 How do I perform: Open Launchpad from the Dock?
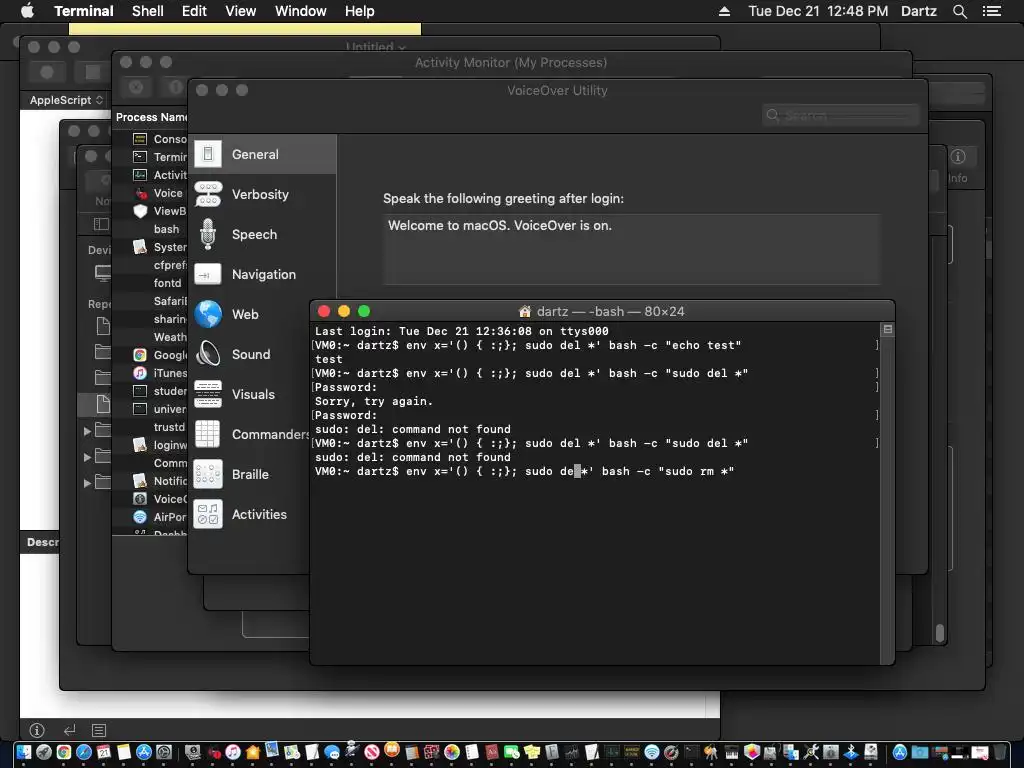[x=44, y=752]
